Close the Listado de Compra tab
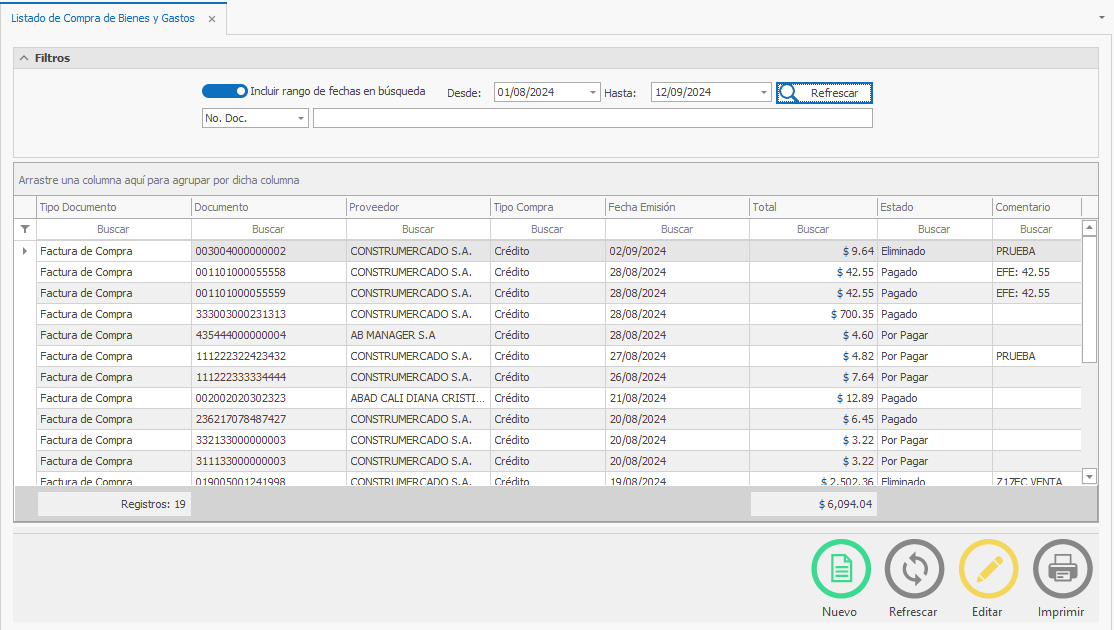Screen dimensions: 1114x630 point(211,19)
